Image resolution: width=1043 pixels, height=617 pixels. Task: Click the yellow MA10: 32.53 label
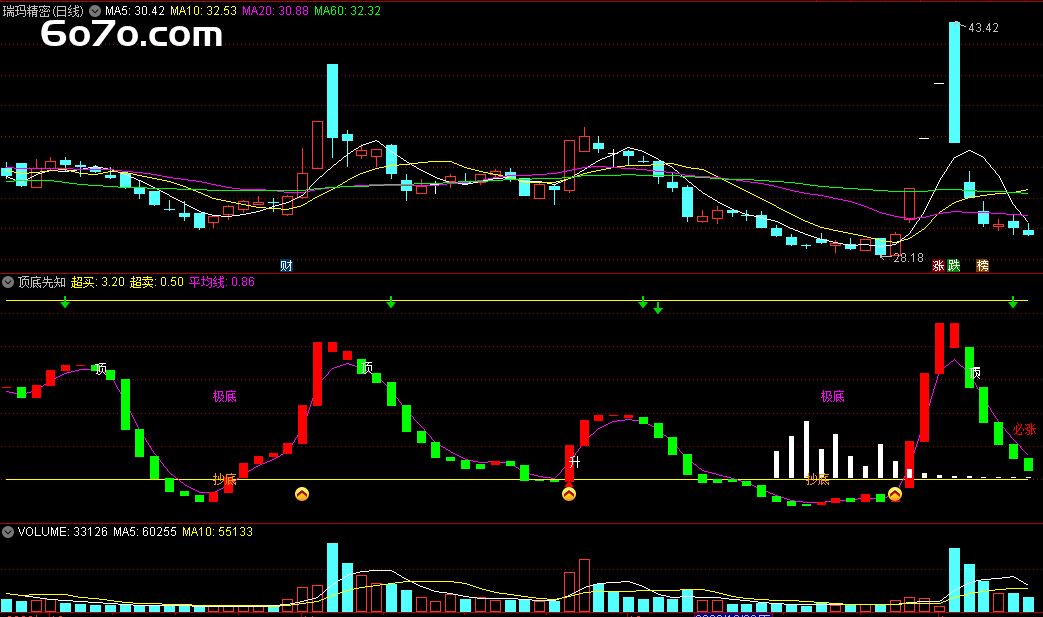[x=204, y=11]
